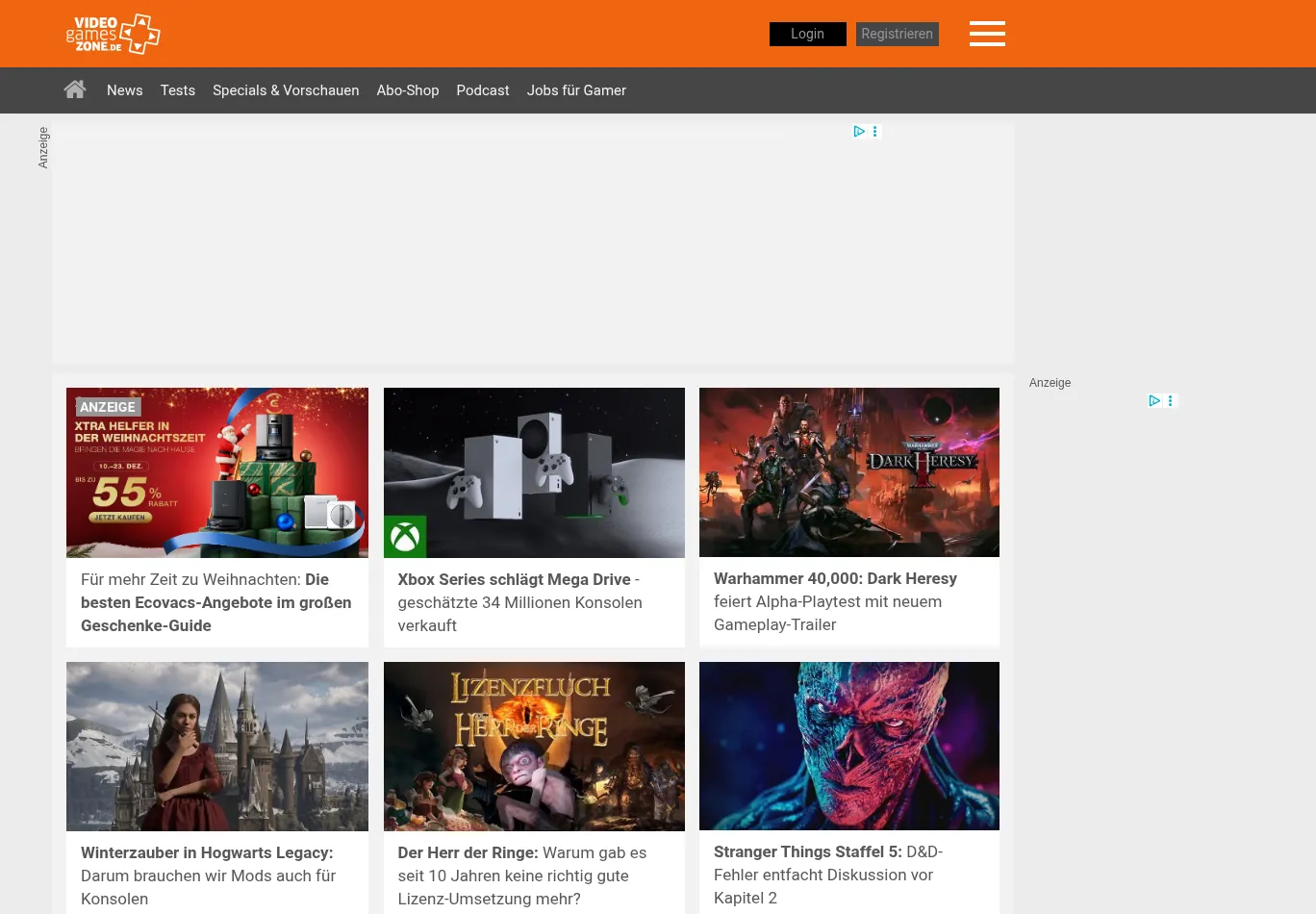Open ad options dots in top banner
The width and height of the screenshot is (1316, 914).
874,132
